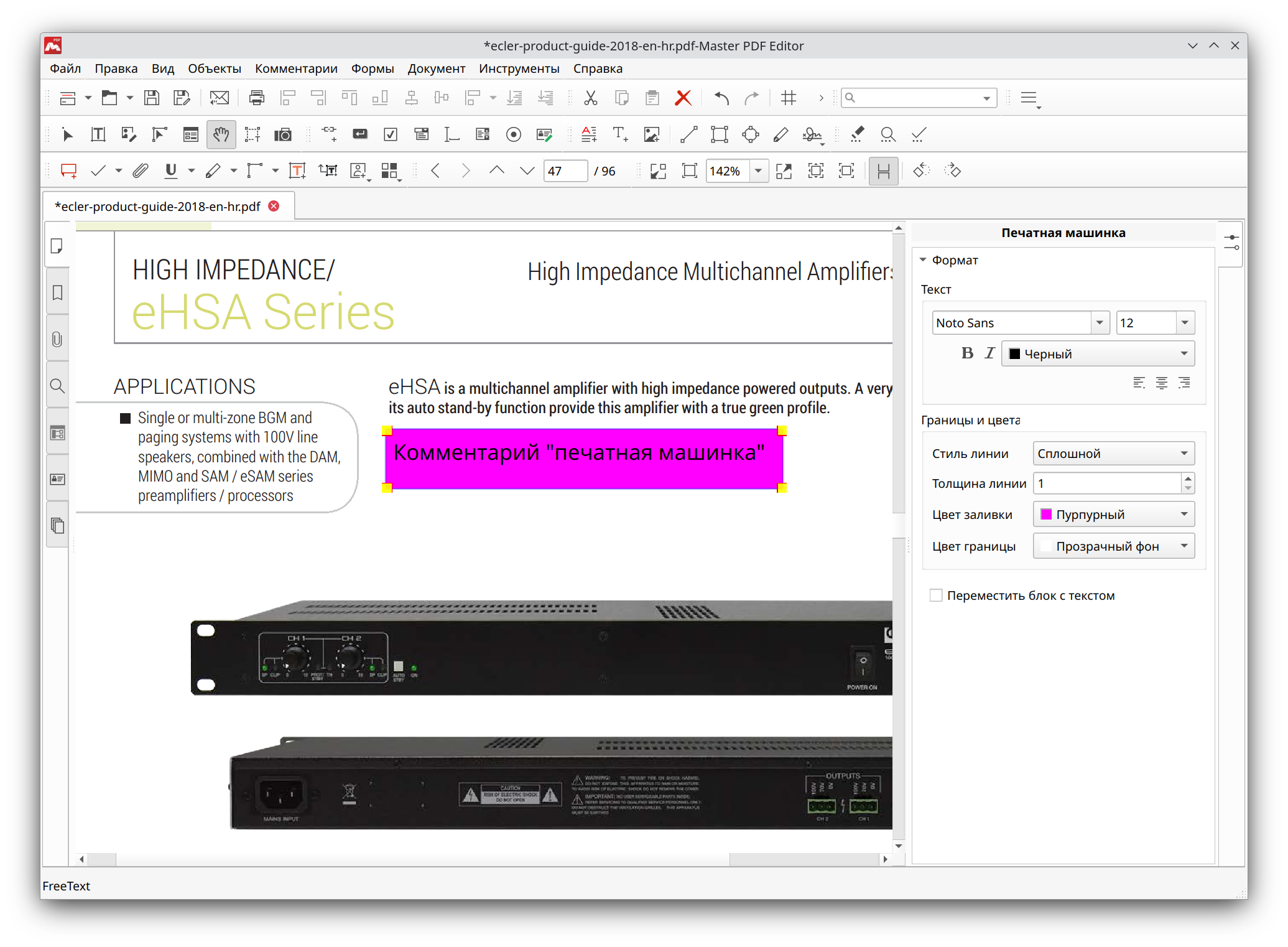Center align the comment text
This screenshot has width=1288, height=947.
(1161, 383)
